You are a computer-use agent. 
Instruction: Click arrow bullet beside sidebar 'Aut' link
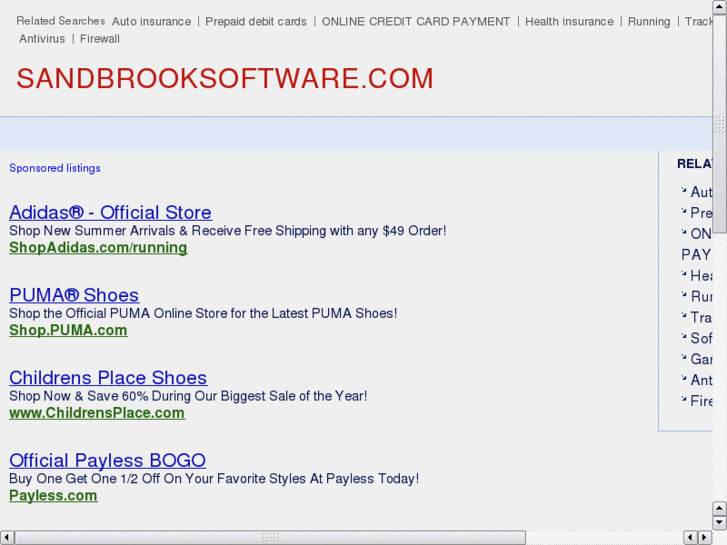coord(683,190)
